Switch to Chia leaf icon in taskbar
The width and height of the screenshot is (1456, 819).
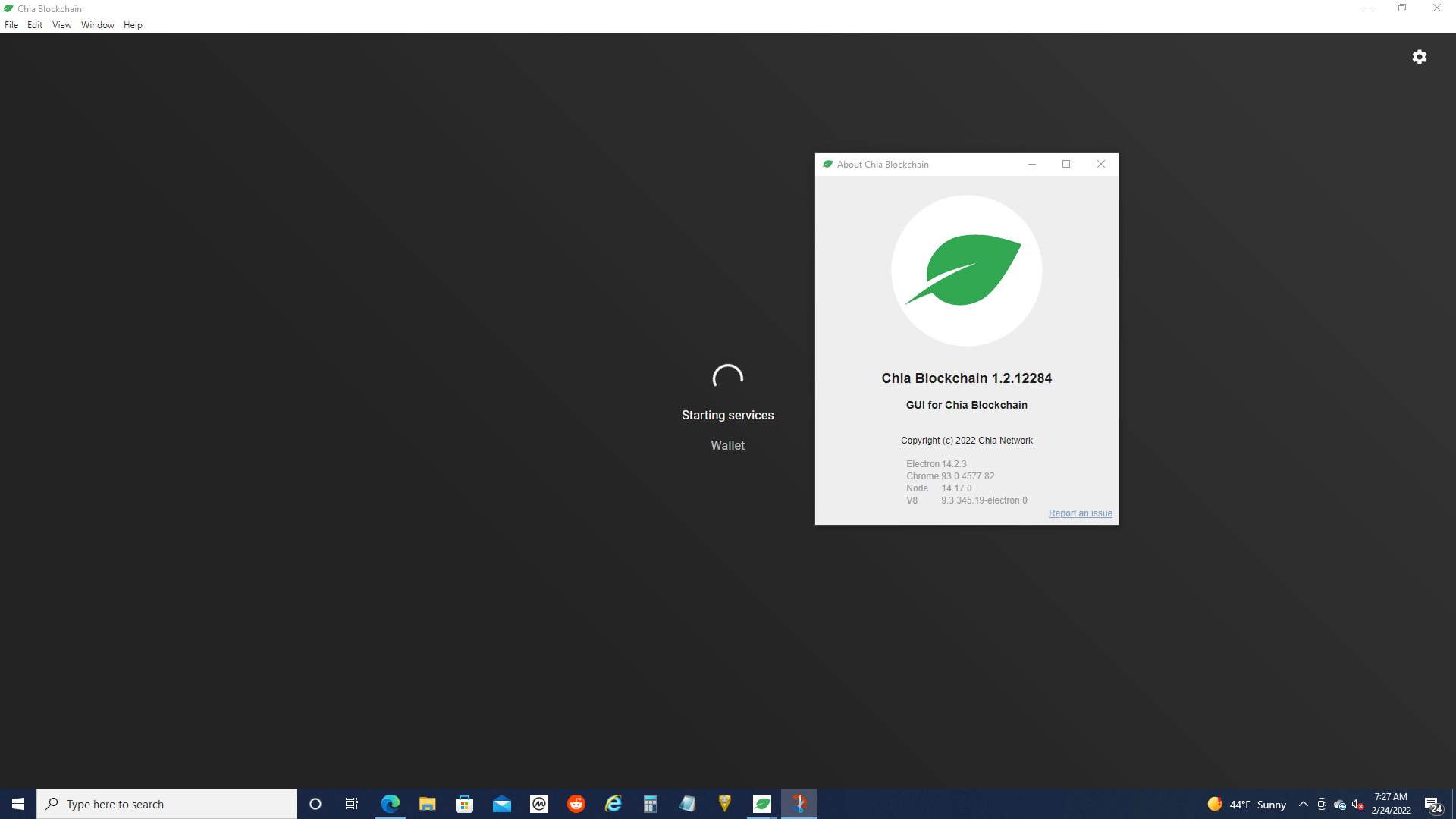click(x=761, y=804)
